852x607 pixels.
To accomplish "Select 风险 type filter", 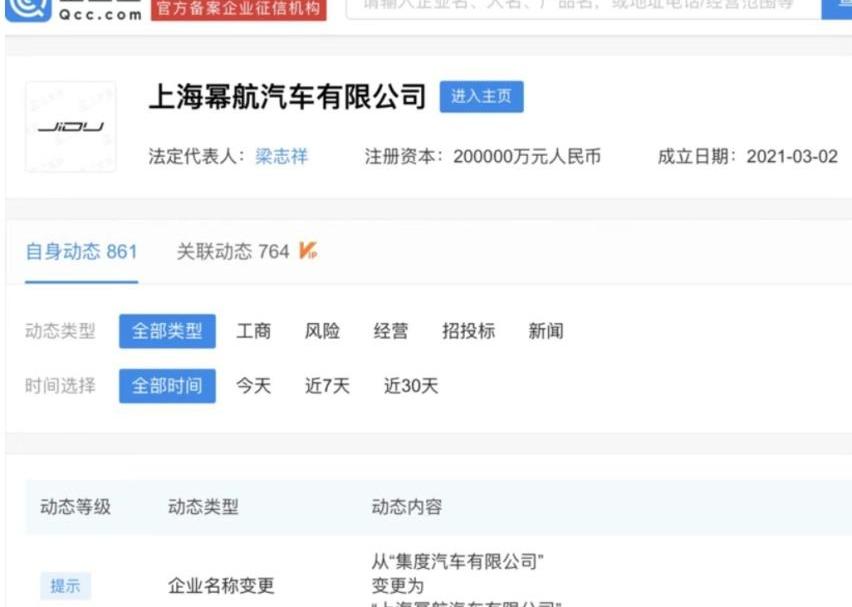I will coord(322,332).
